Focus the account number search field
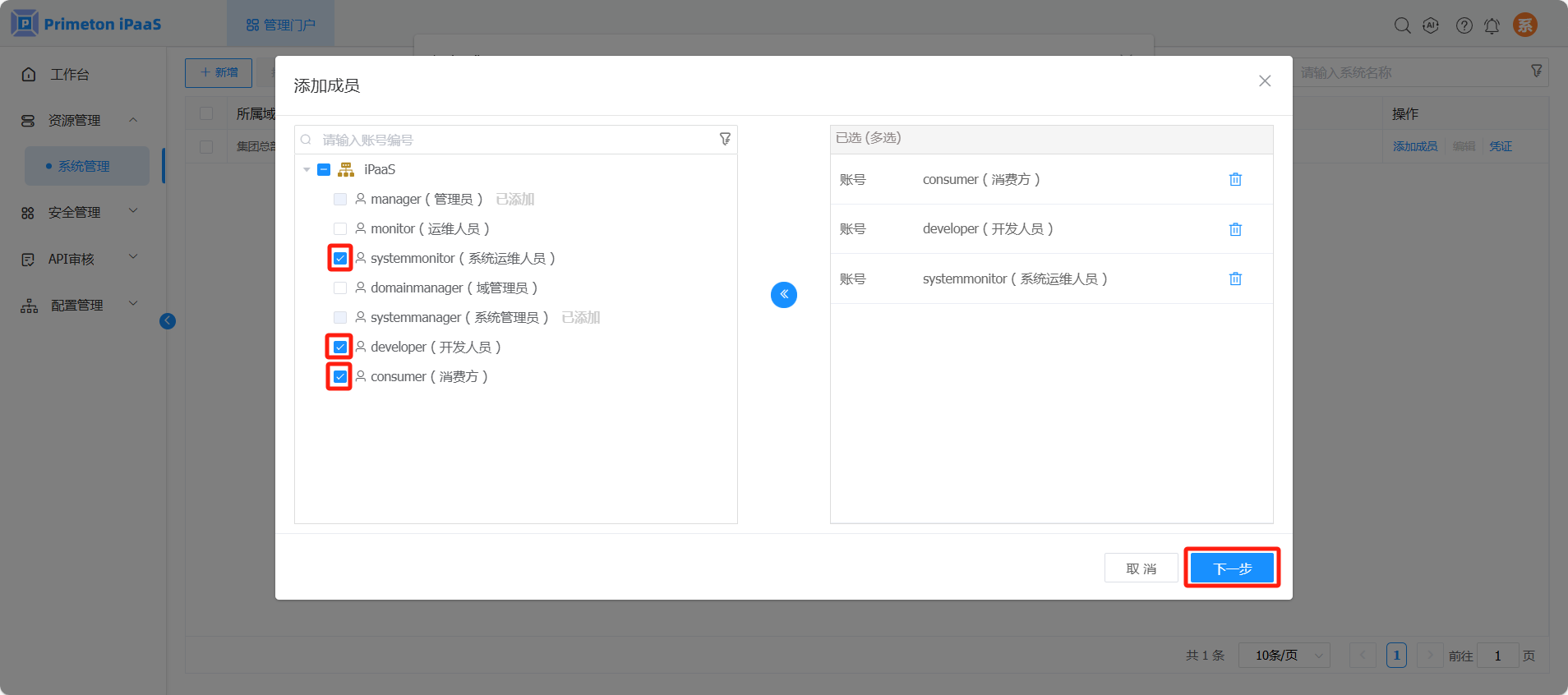This screenshot has height=695, width=1568. pyautogui.click(x=518, y=140)
